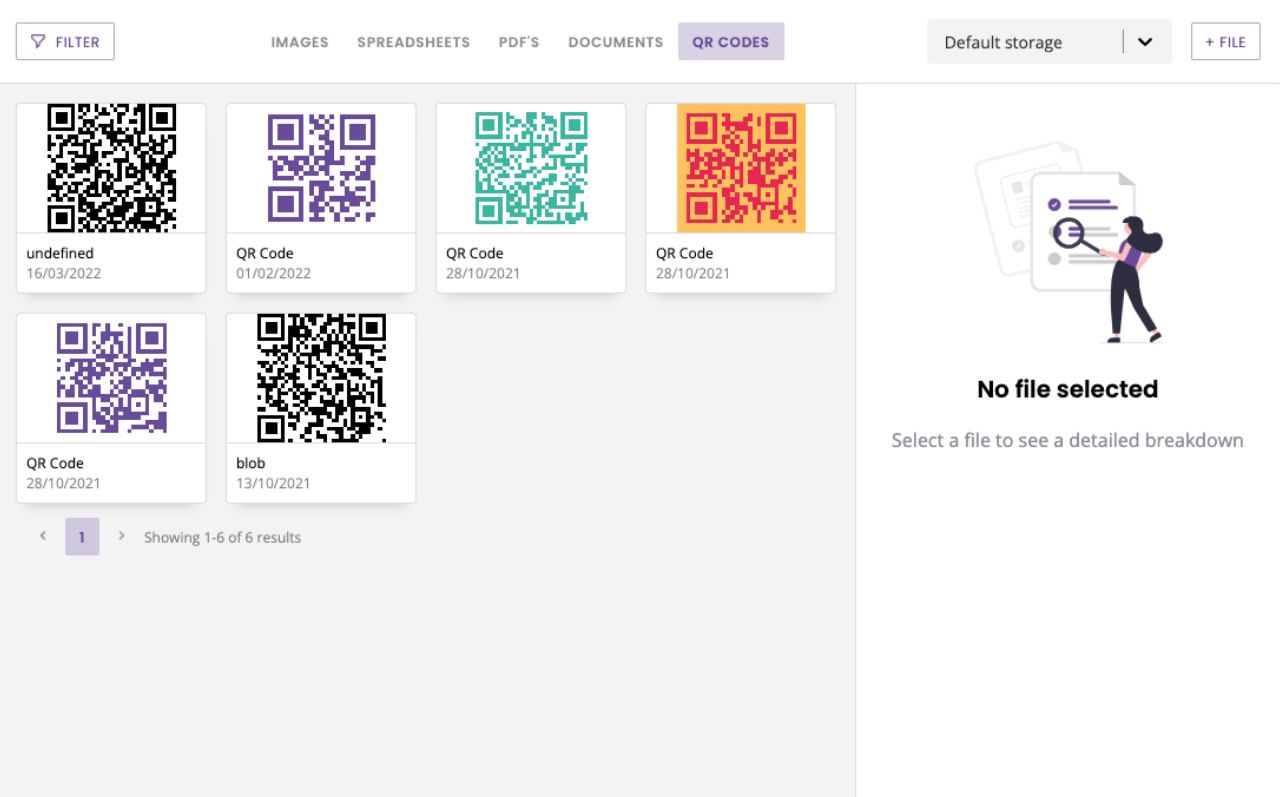Select page 1 in pagination
The width and height of the screenshot is (1280, 797).
82,537
